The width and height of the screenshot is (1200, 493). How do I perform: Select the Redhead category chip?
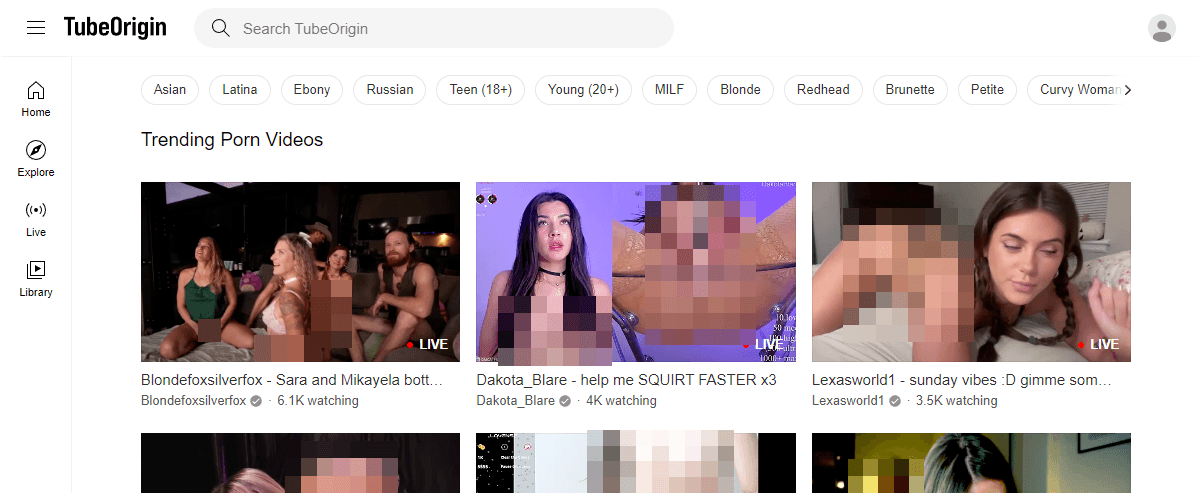(823, 90)
